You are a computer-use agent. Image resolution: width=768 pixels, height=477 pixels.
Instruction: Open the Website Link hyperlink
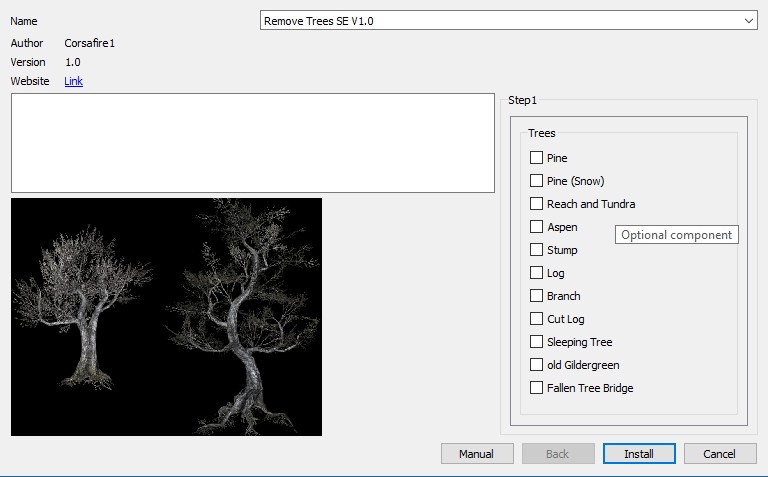pyautogui.click(x=73, y=81)
